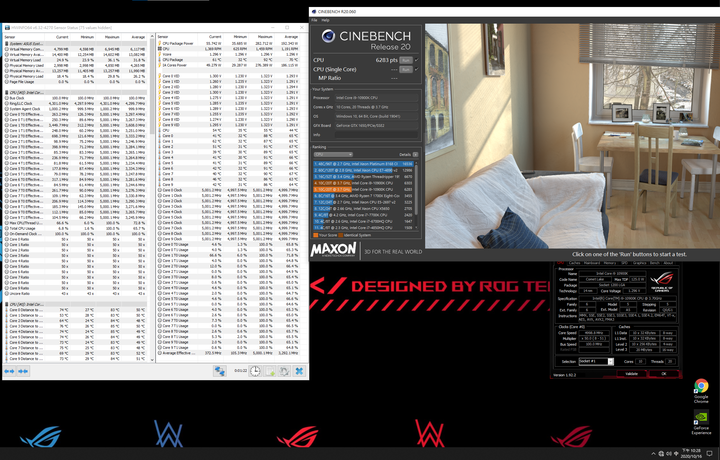Viewport: 720px width, 460px height.
Task: Switch to Memory tab in CPU-Z
Action: coord(610,263)
